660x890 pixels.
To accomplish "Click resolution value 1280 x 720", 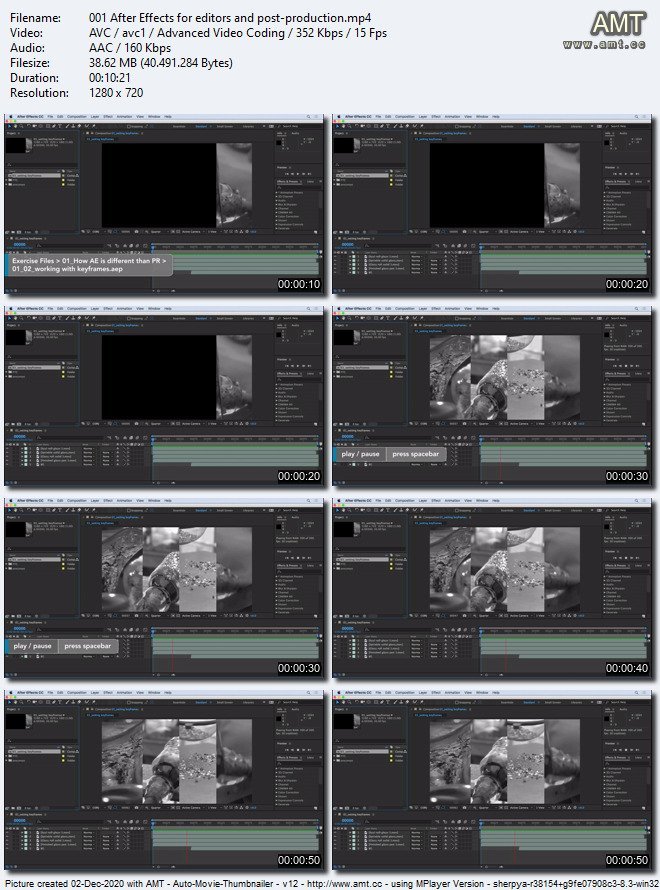I will [x=116, y=93].
